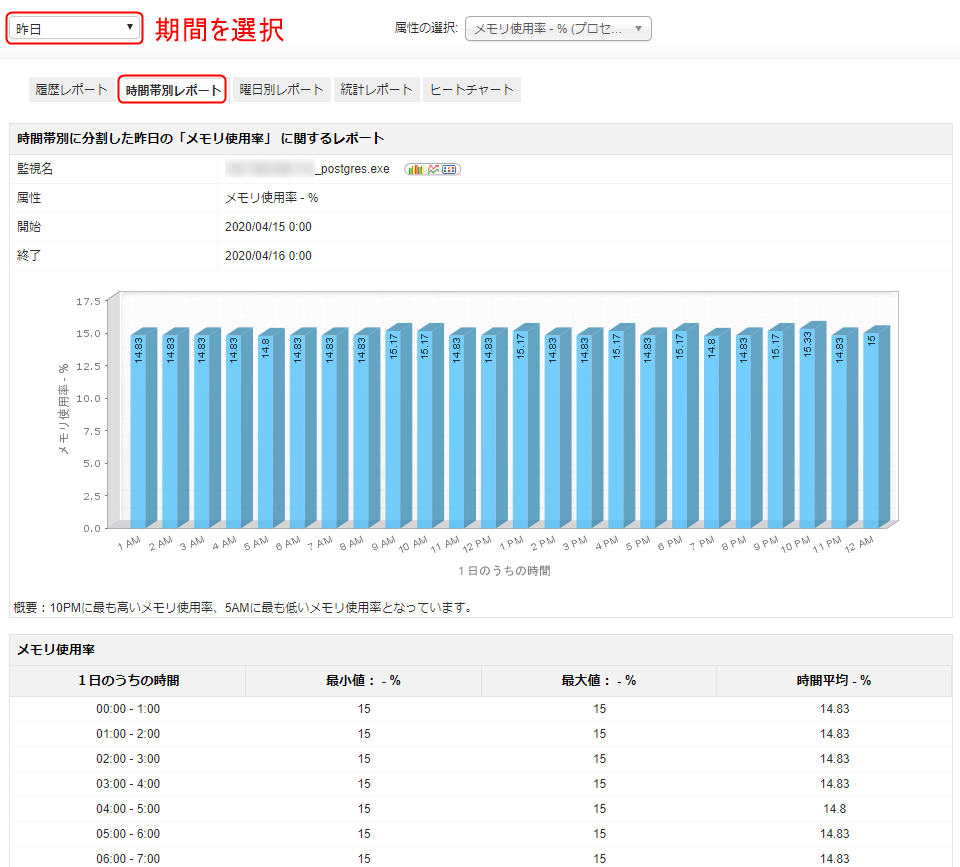
Task: Click the 最大値 column header
Action: click(x=598, y=681)
